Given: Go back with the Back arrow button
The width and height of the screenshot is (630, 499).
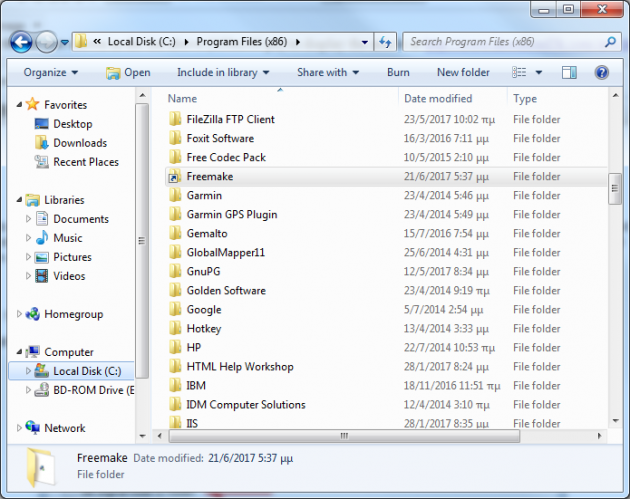Looking at the screenshot, I should tap(20, 42).
